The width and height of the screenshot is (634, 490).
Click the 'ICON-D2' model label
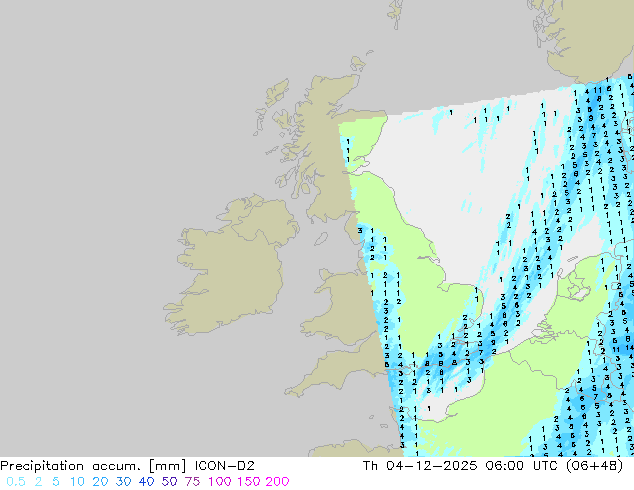[x=224, y=466]
